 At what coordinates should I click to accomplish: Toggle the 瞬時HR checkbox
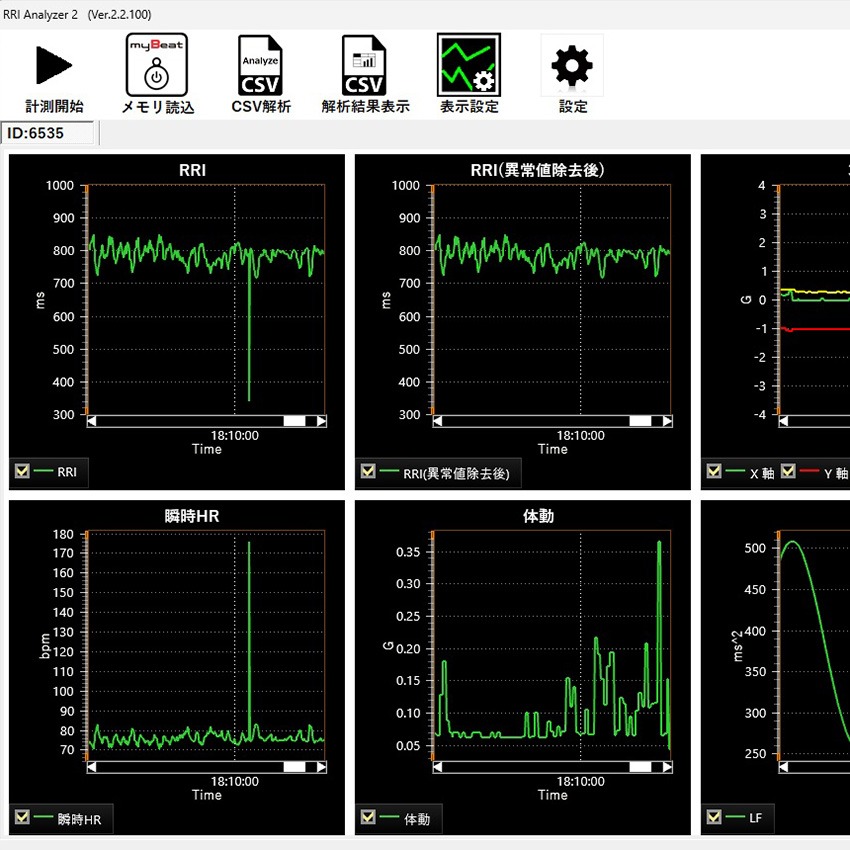coord(23,817)
